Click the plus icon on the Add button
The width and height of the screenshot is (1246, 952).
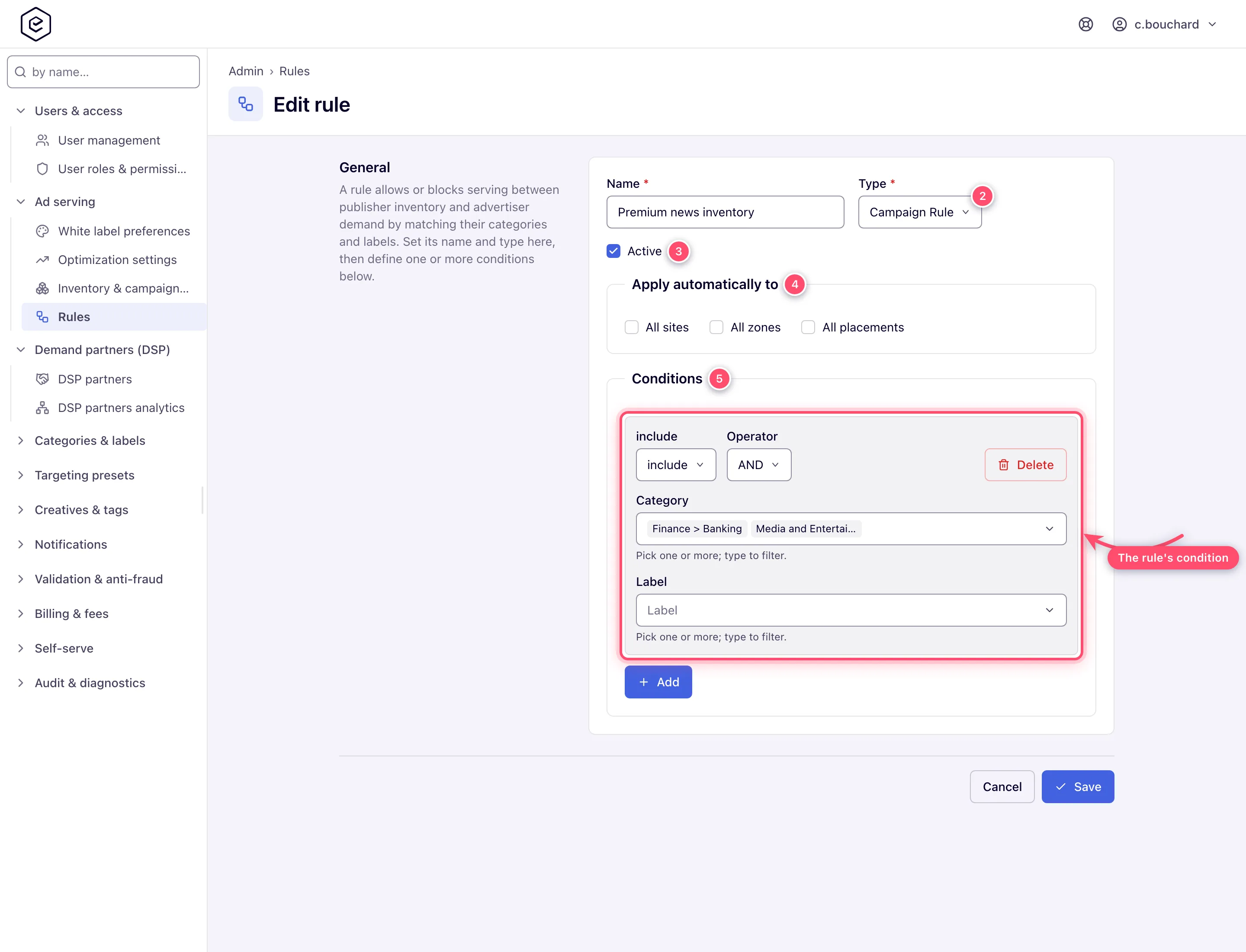pos(644,682)
